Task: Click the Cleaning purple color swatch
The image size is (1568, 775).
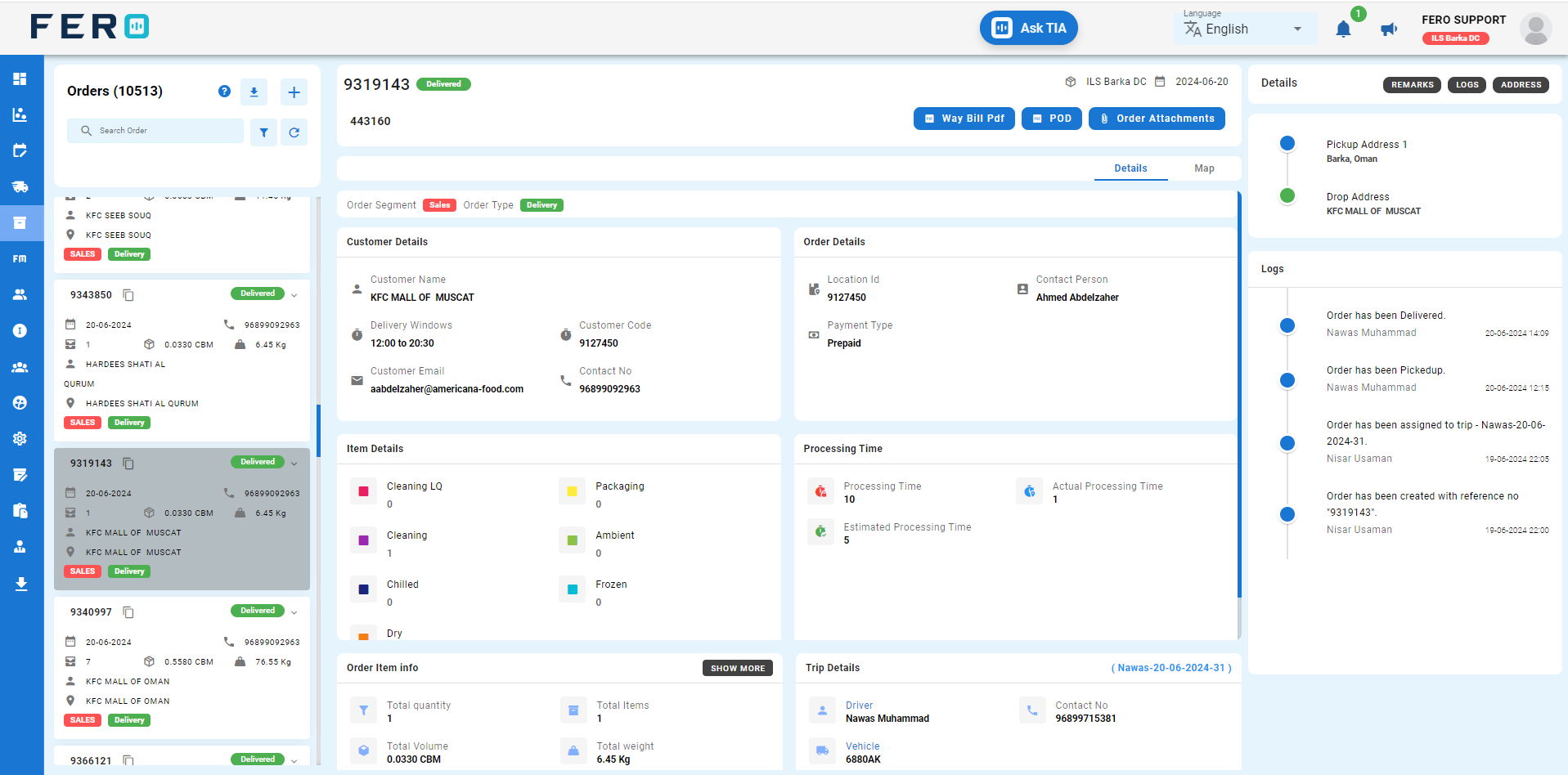Action: [363, 540]
